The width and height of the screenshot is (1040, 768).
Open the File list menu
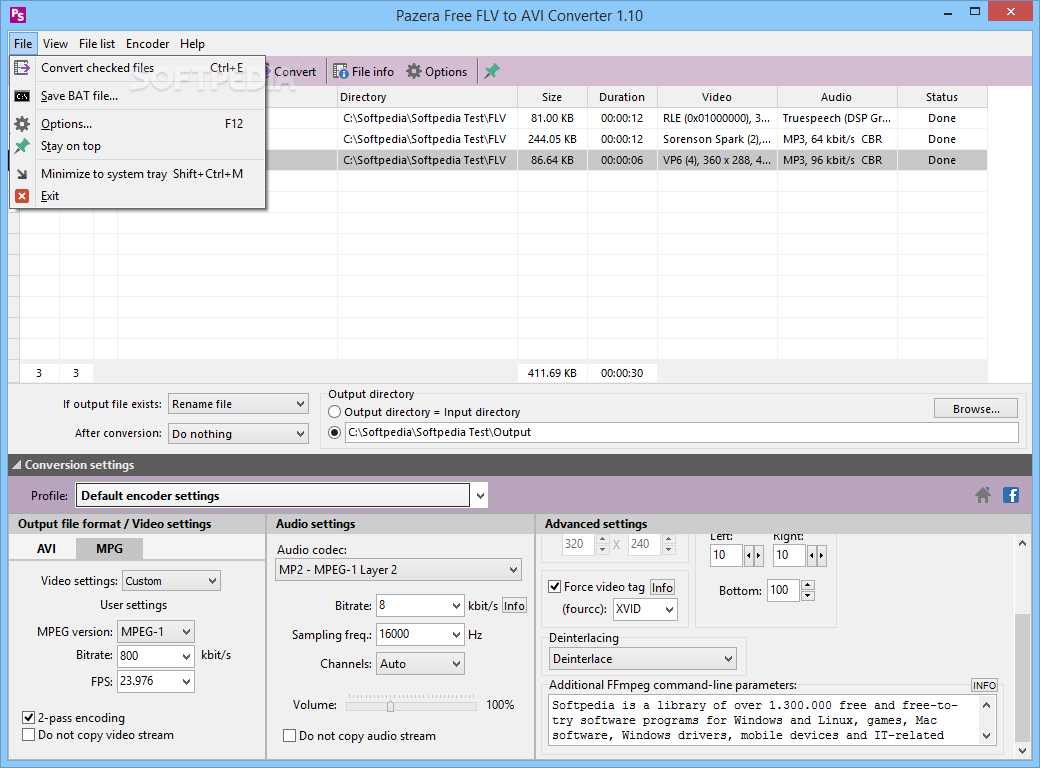(x=97, y=44)
